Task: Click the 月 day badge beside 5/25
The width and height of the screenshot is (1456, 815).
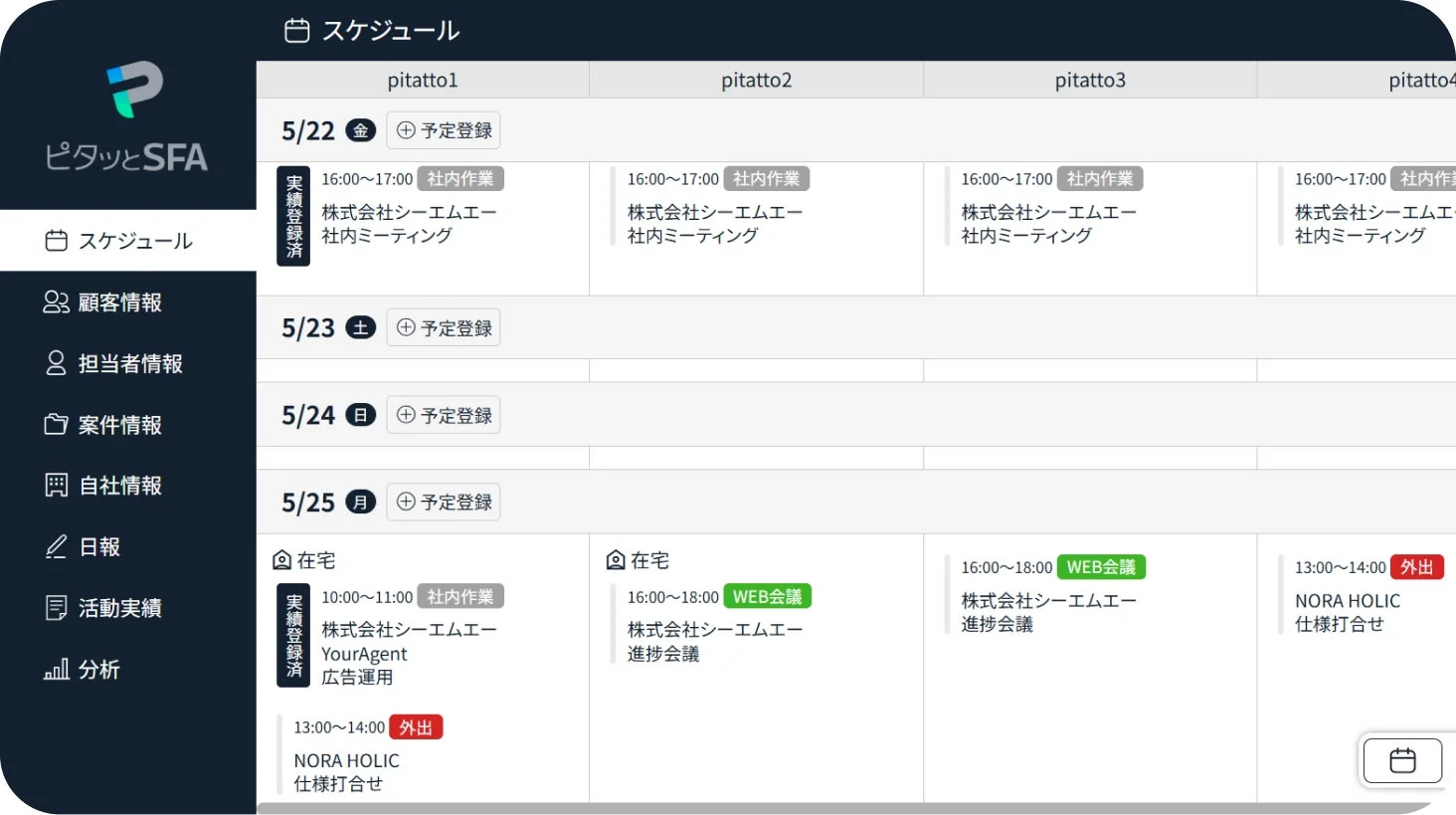Action: coord(360,502)
